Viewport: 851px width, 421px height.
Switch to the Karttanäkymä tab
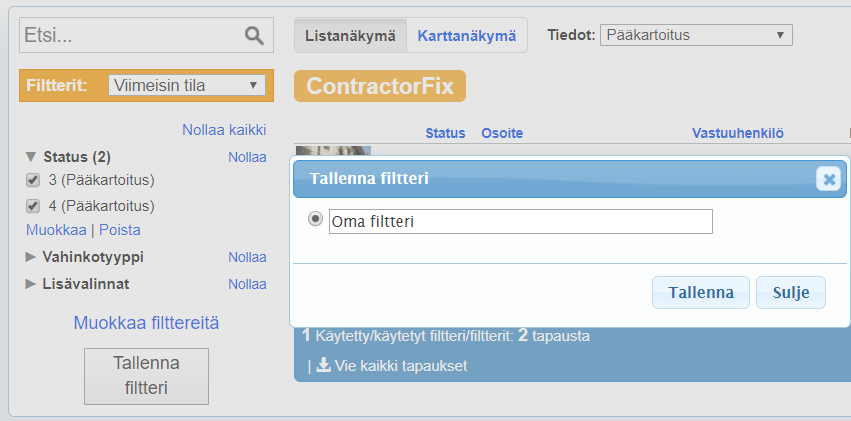pos(467,36)
